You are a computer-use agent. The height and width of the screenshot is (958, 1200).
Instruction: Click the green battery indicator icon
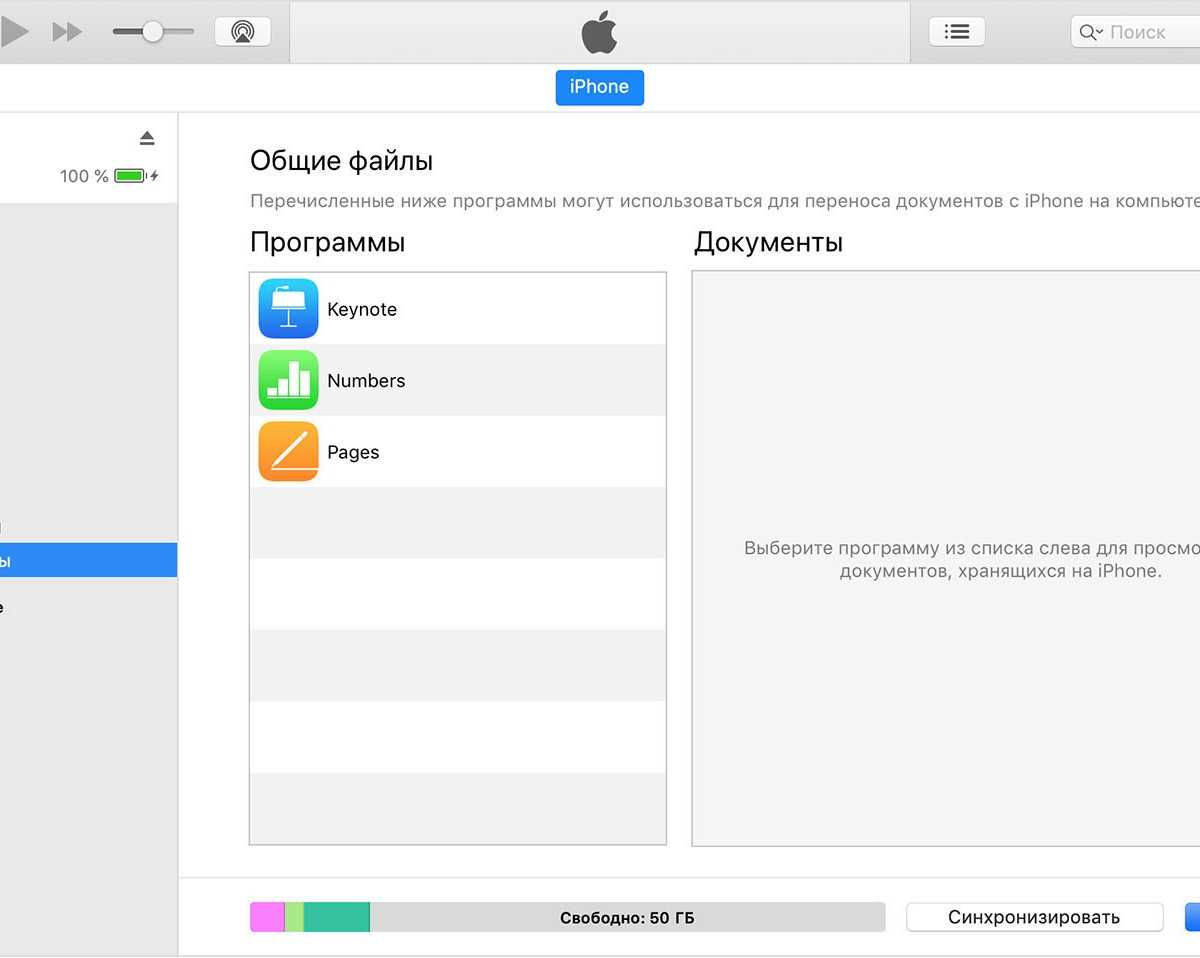[x=130, y=176]
